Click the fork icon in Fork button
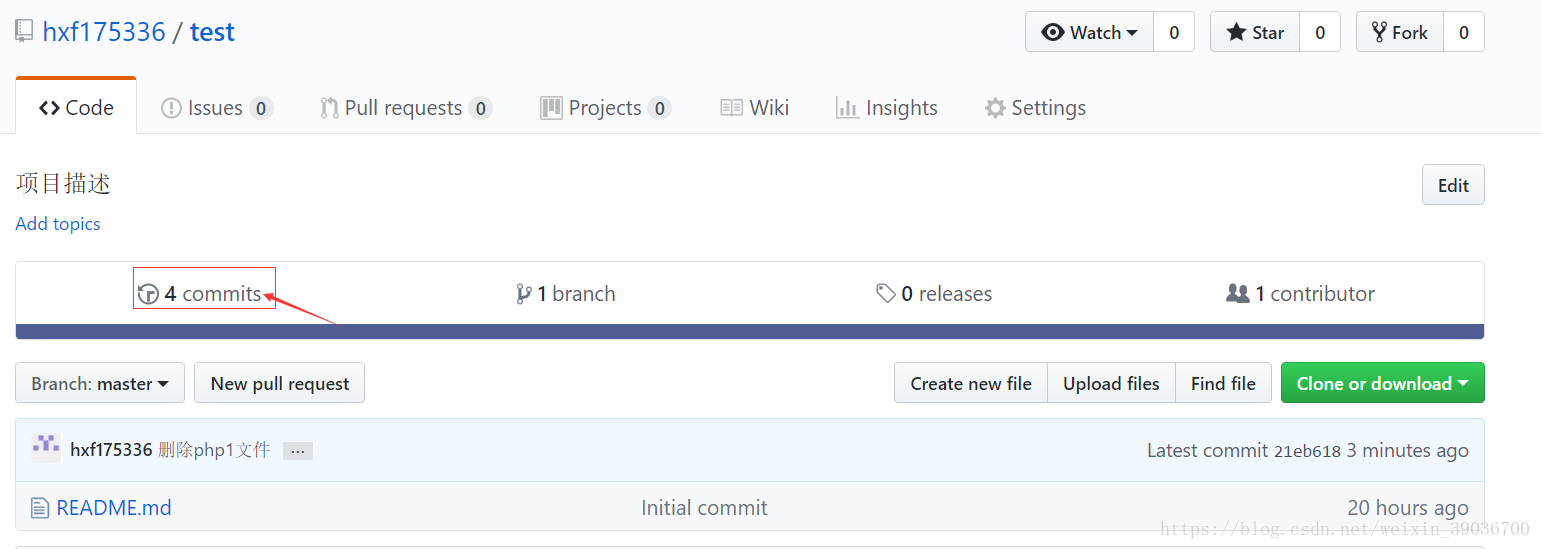 (x=1379, y=32)
